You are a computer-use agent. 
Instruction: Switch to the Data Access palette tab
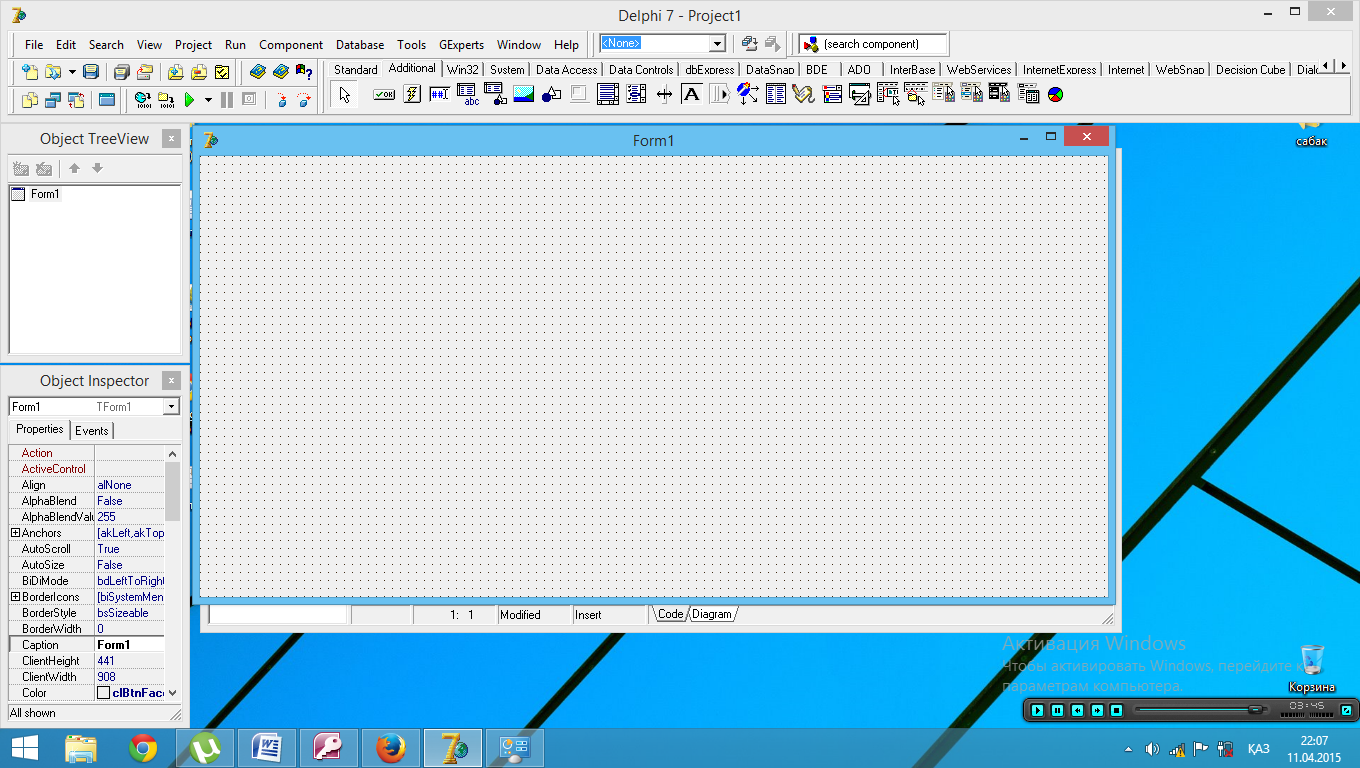tap(566, 70)
